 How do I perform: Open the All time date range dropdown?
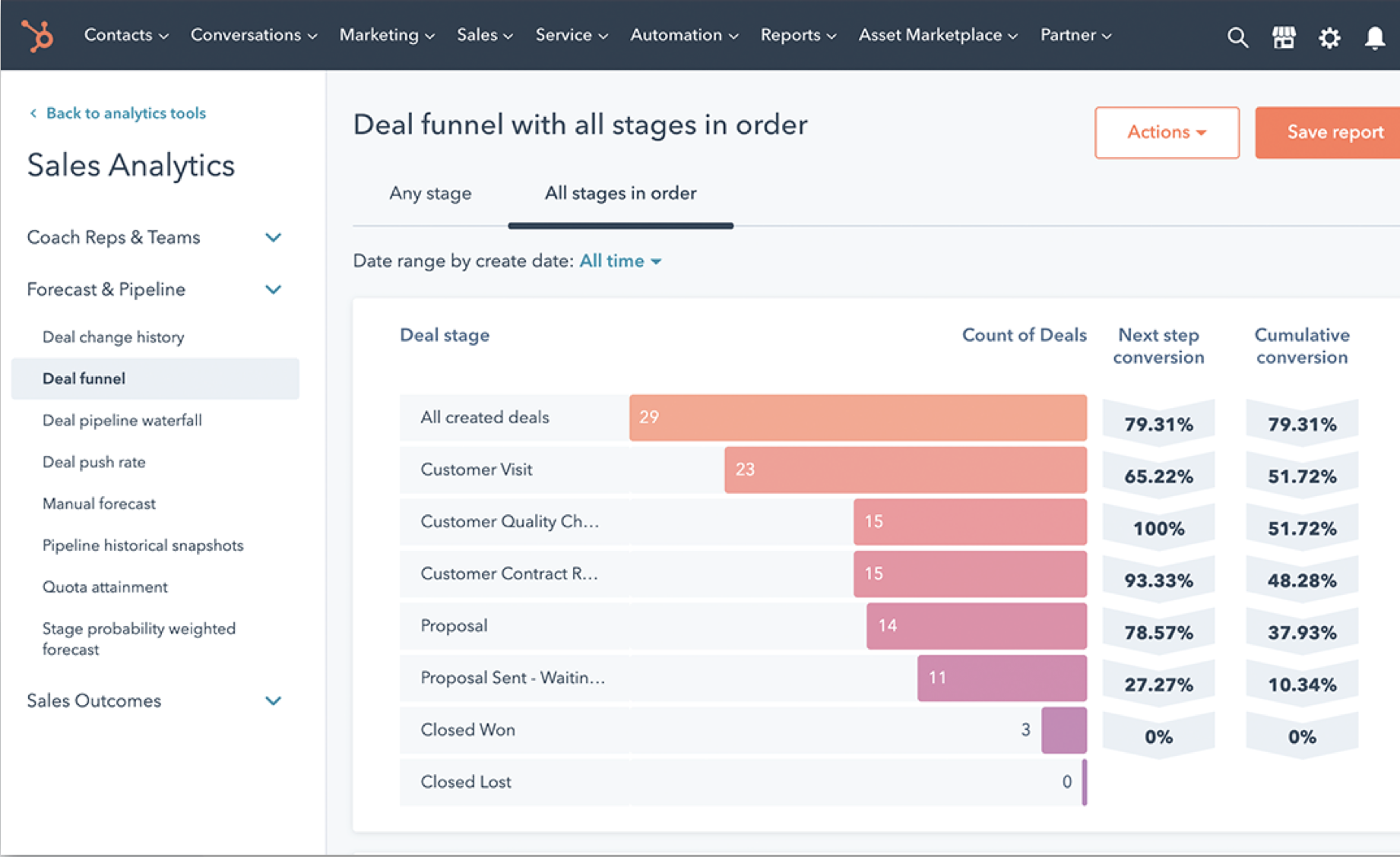click(620, 261)
